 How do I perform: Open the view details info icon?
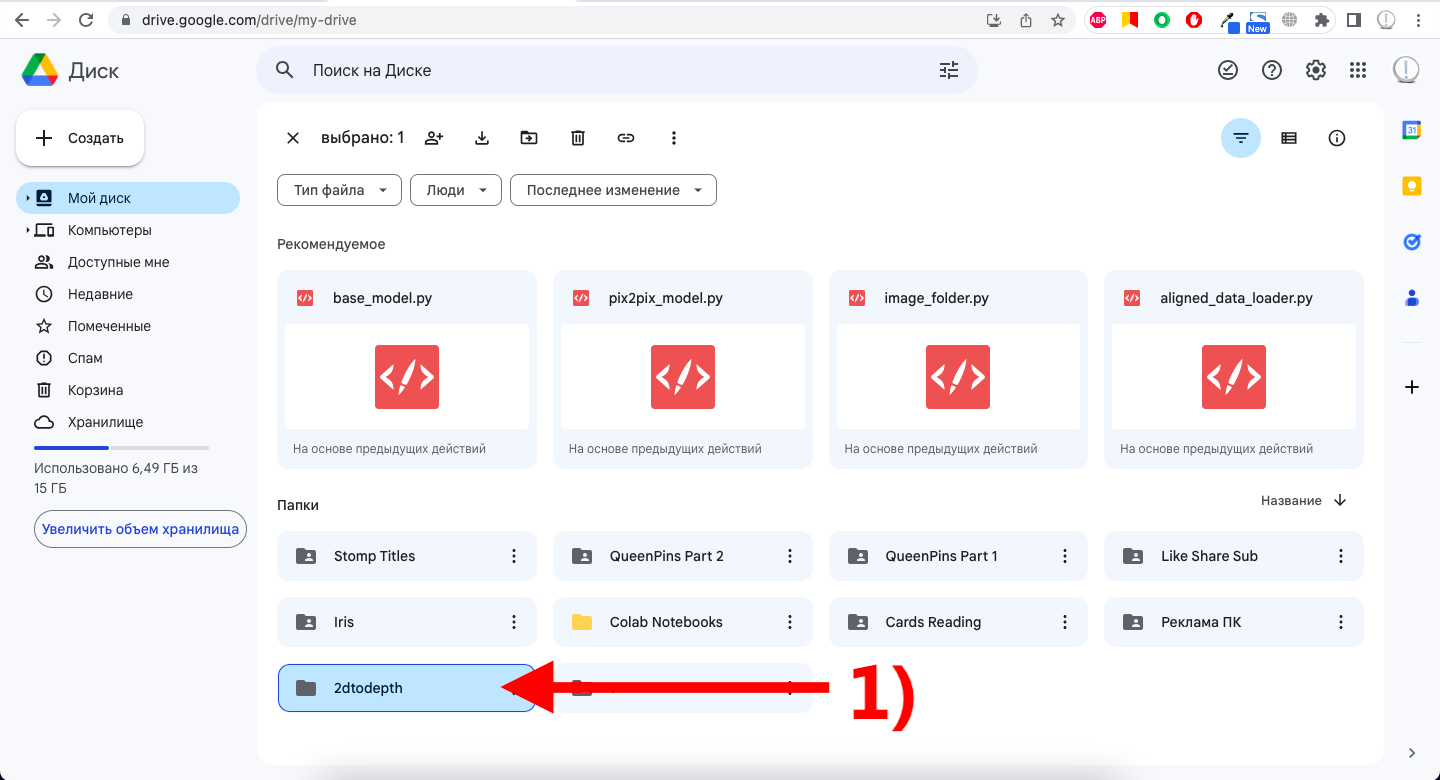(x=1336, y=138)
